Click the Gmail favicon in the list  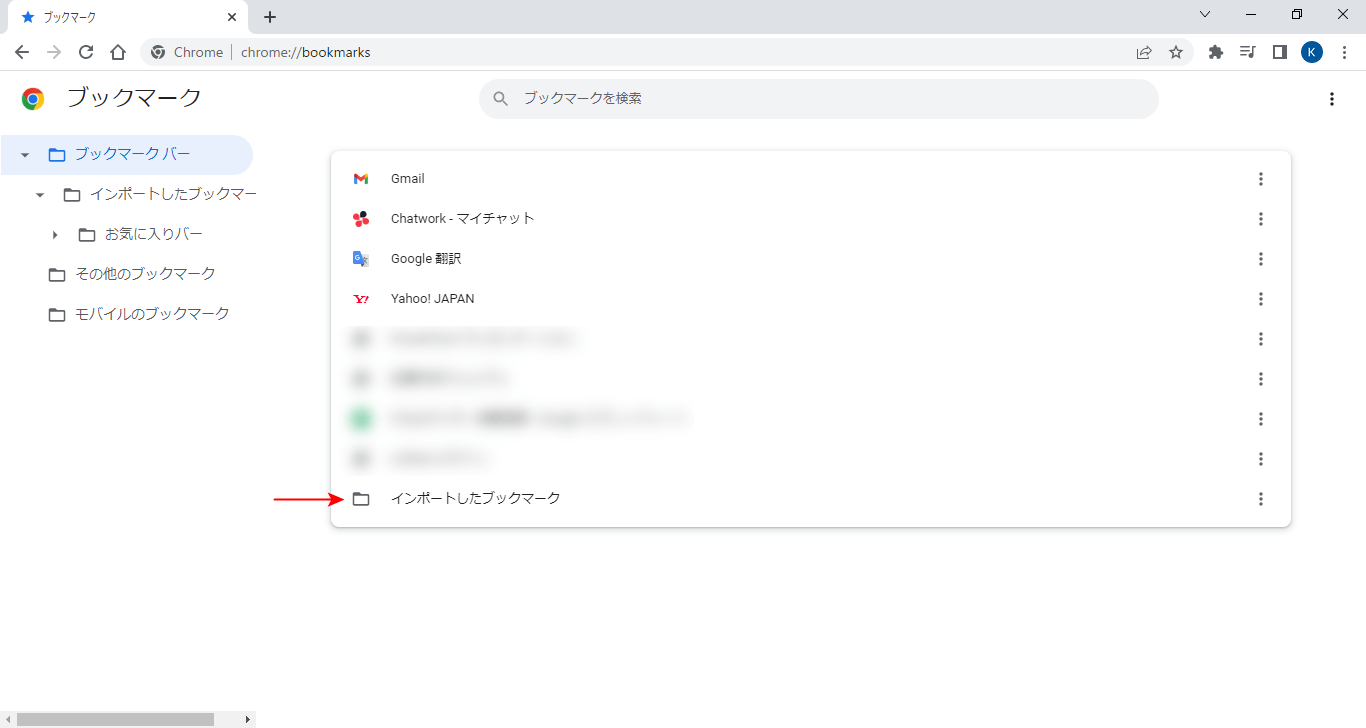pyautogui.click(x=361, y=179)
